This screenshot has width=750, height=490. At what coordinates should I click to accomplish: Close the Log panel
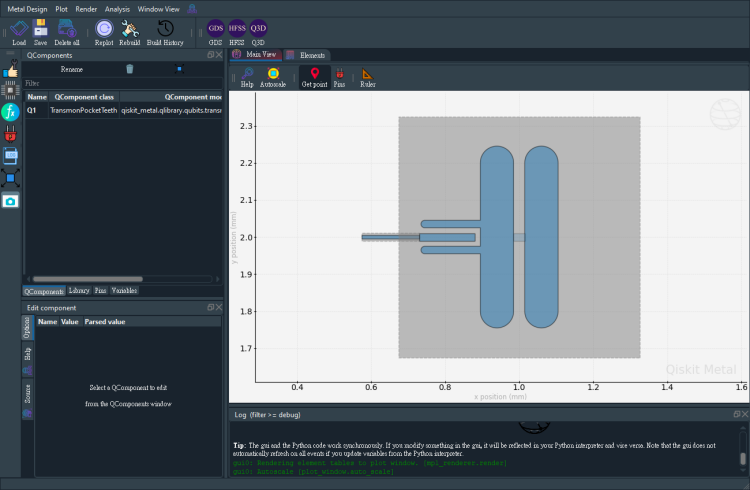click(x=745, y=414)
